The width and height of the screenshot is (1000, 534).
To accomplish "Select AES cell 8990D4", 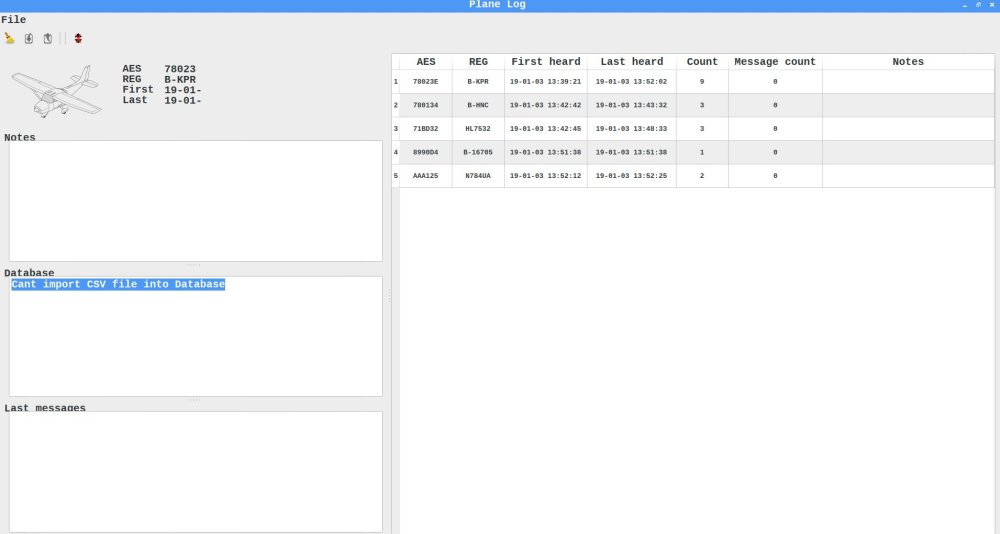I will pyautogui.click(x=425, y=152).
